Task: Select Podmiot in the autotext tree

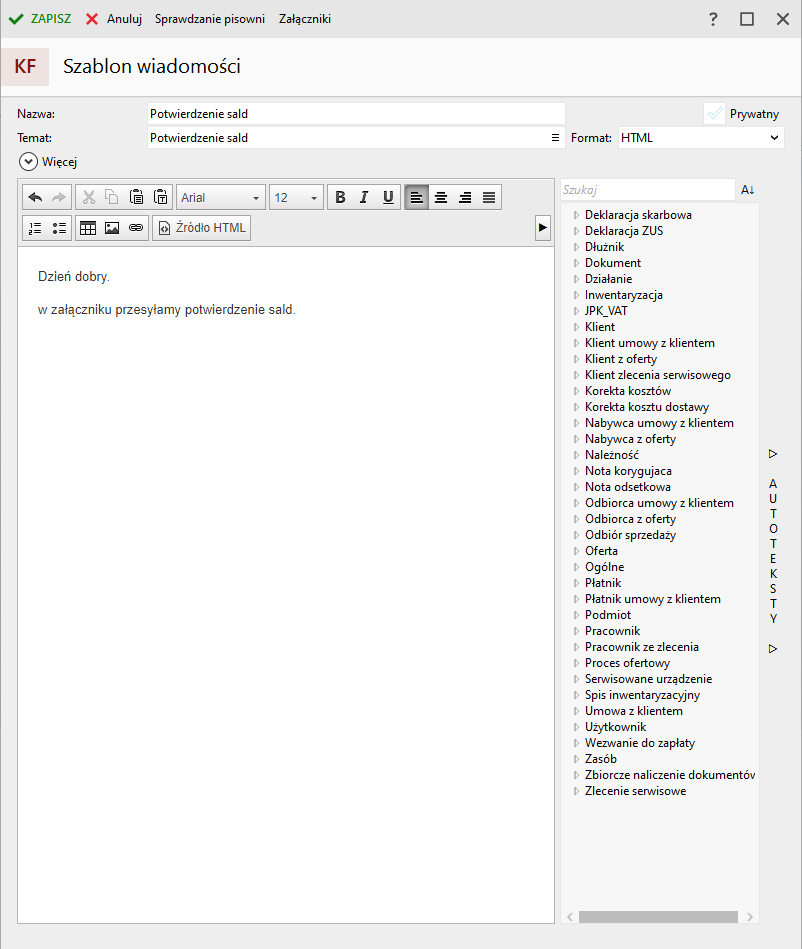Action: 608,615
